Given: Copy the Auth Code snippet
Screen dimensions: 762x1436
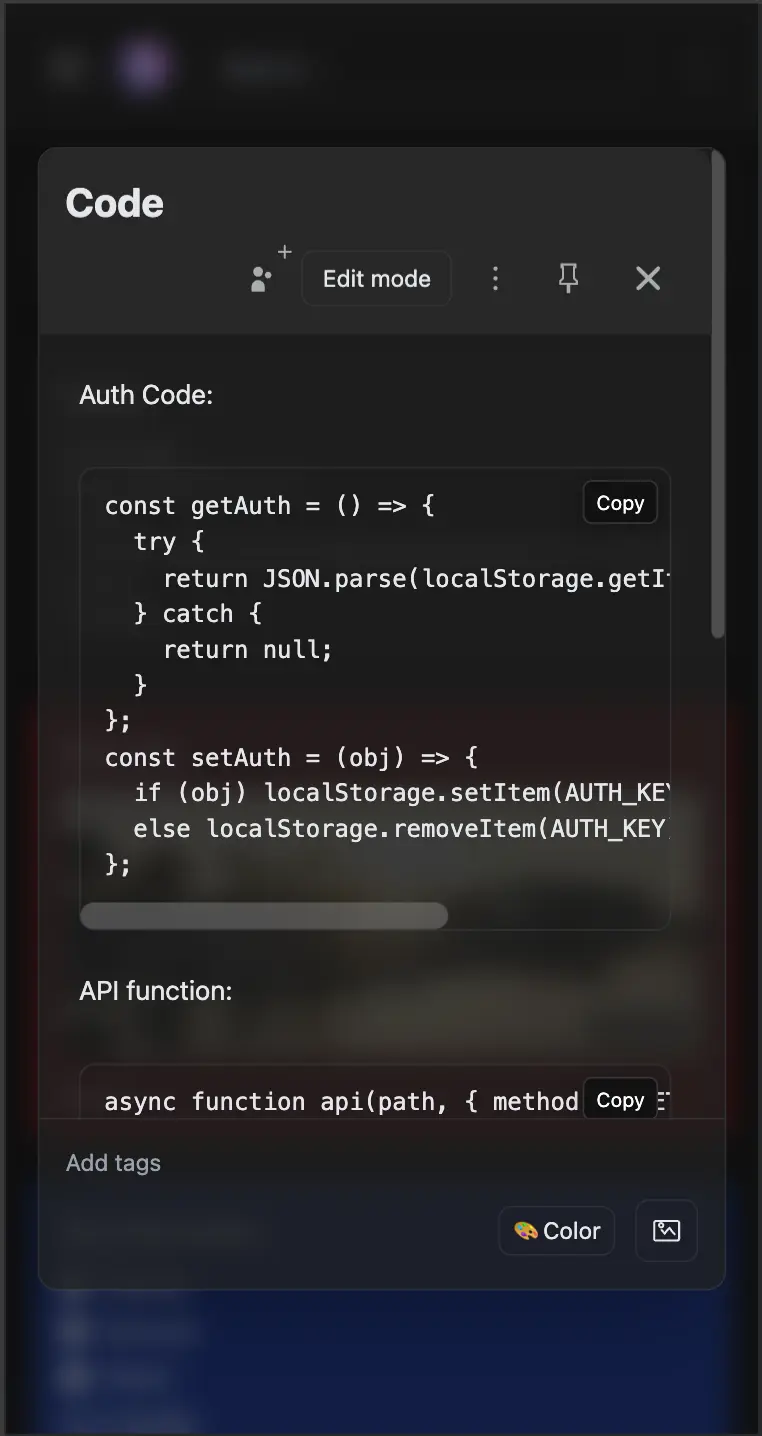Looking at the screenshot, I should pyautogui.click(x=620, y=503).
